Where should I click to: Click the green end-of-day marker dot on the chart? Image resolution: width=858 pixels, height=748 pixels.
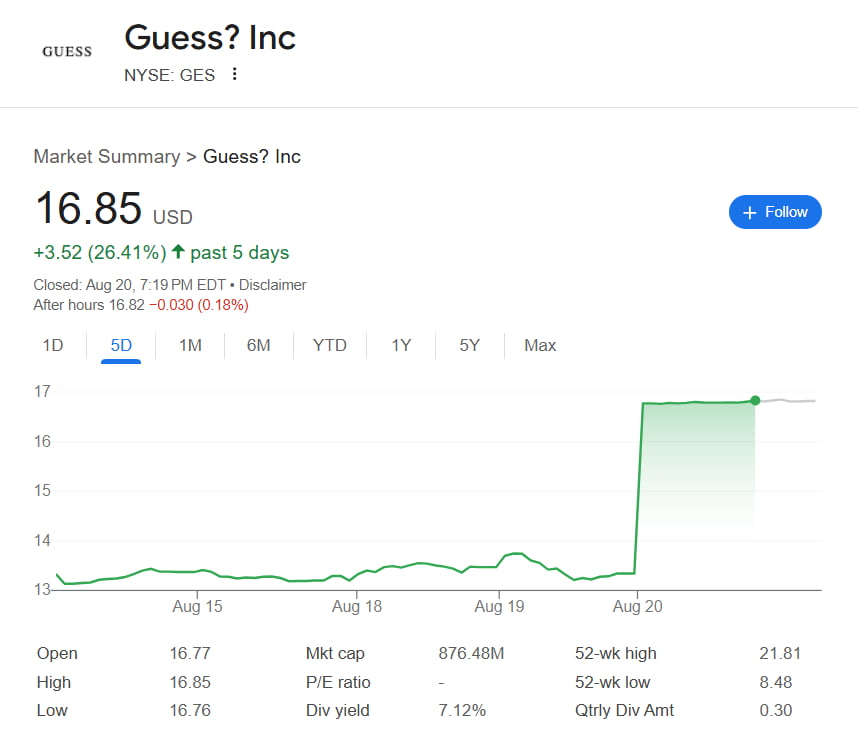[x=755, y=400]
